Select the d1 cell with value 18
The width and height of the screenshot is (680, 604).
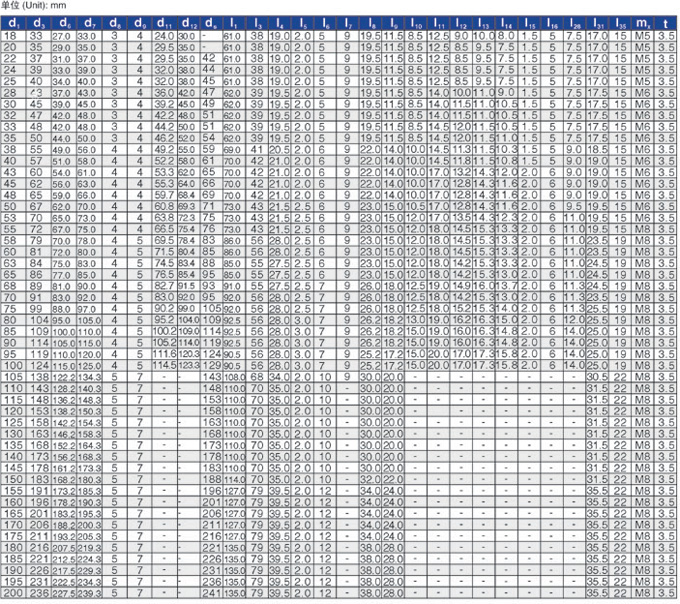point(11,35)
